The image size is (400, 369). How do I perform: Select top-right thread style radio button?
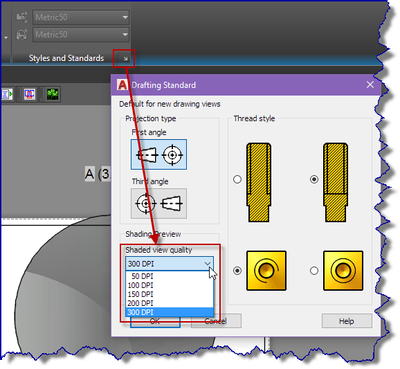314,179
